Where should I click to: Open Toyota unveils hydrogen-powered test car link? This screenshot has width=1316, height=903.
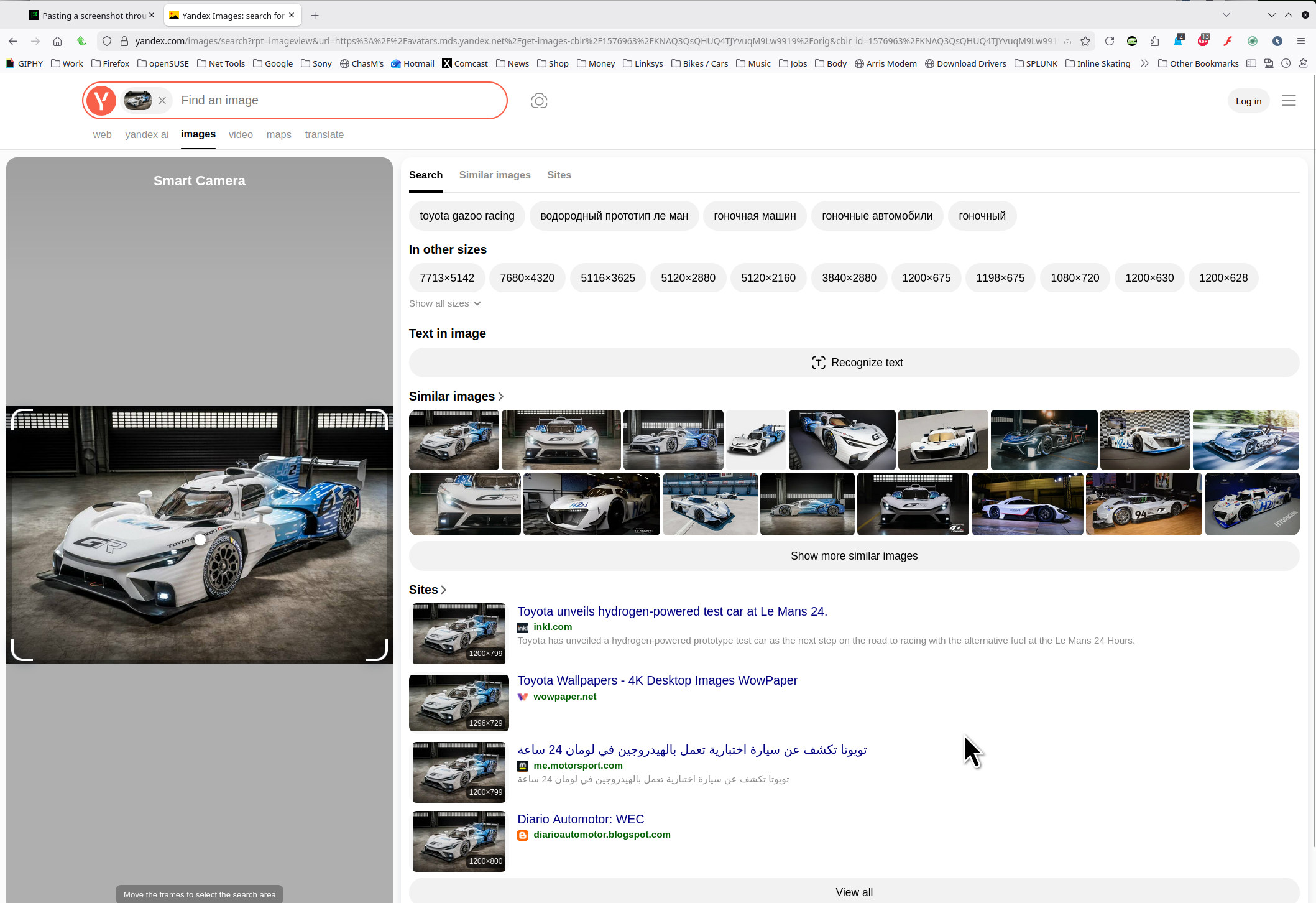point(671,612)
